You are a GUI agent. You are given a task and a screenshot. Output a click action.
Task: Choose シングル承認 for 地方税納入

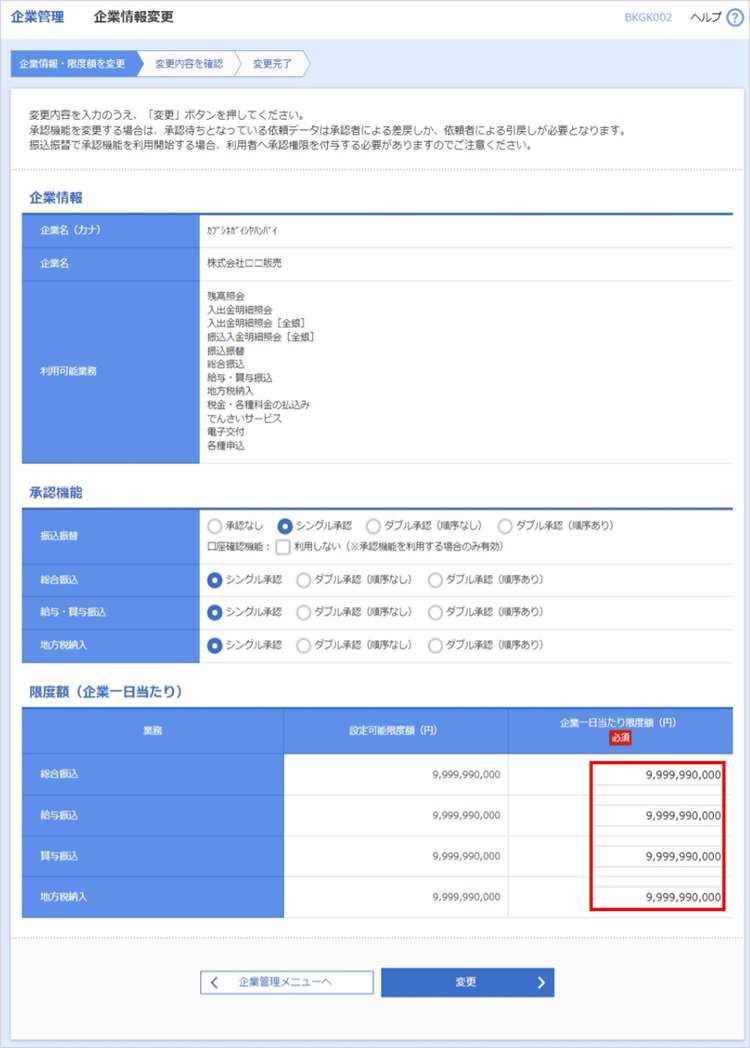(x=214, y=645)
